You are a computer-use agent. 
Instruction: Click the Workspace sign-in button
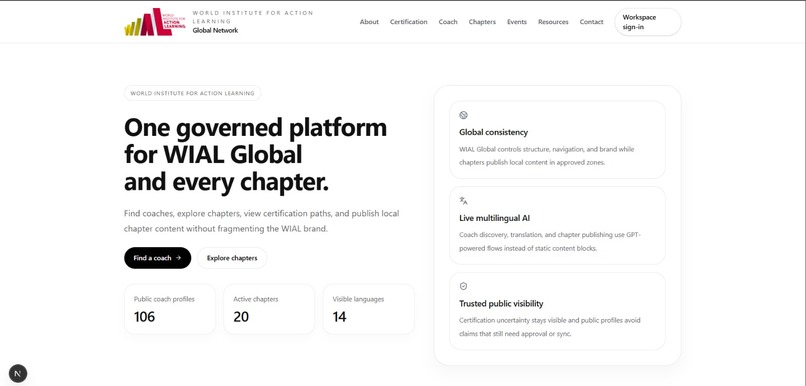pos(648,22)
